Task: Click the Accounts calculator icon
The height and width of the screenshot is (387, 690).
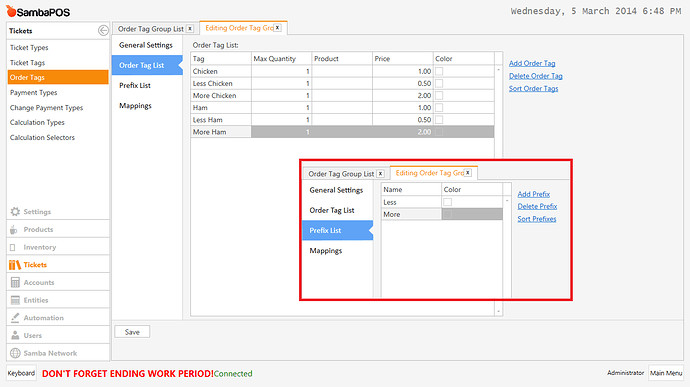Action: tap(15, 282)
